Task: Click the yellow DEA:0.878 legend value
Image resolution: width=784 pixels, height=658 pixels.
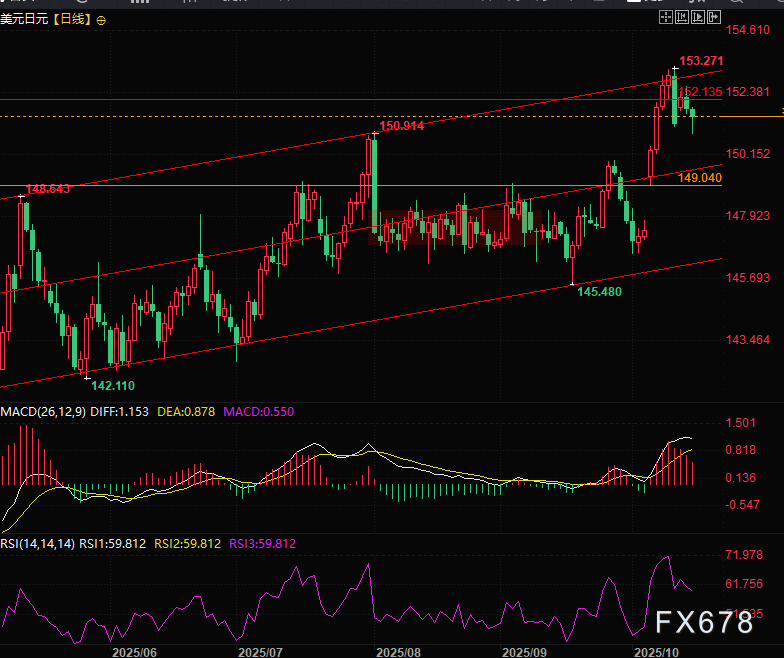Action: coord(187,411)
